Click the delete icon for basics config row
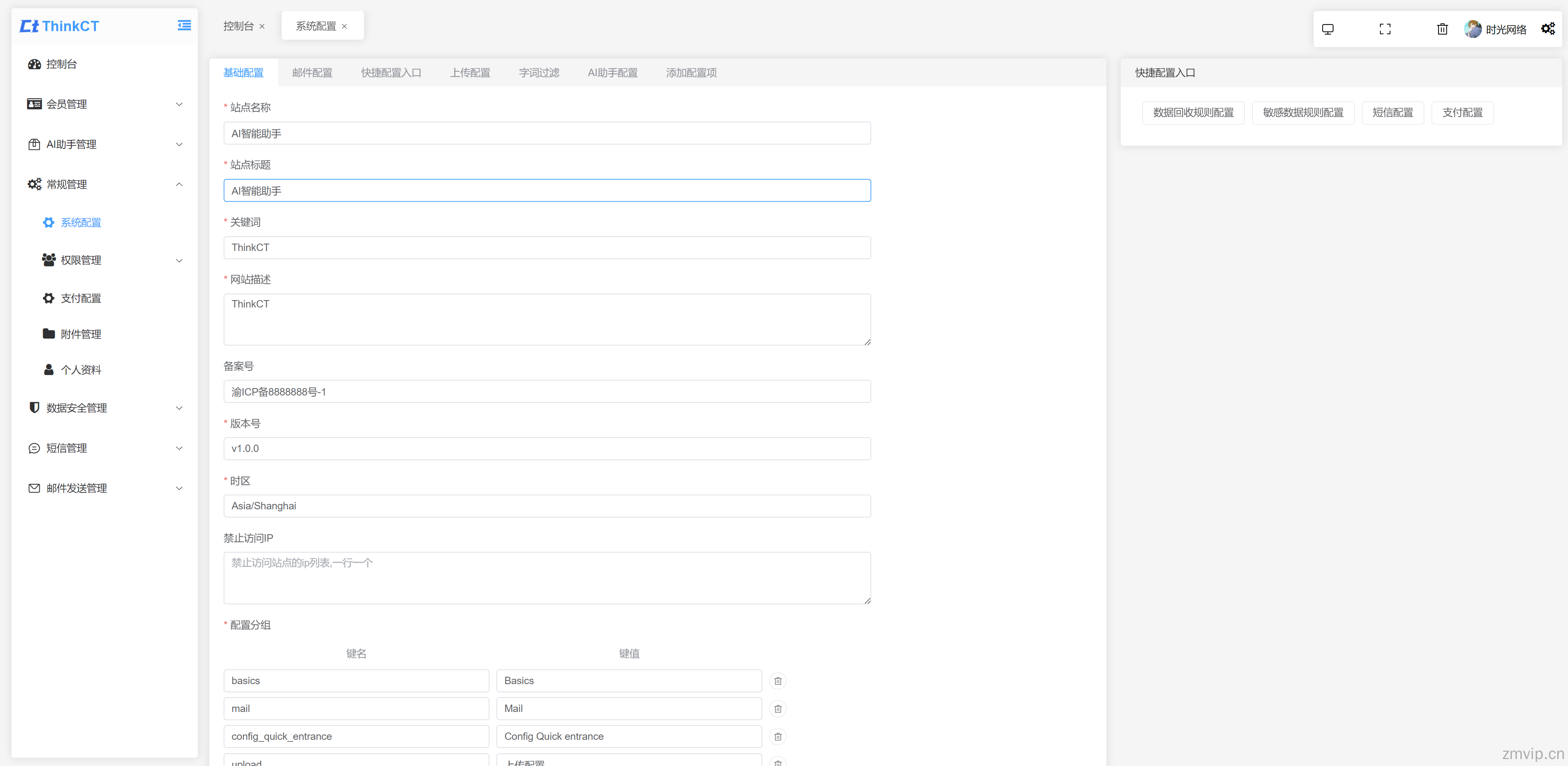 tap(779, 680)
